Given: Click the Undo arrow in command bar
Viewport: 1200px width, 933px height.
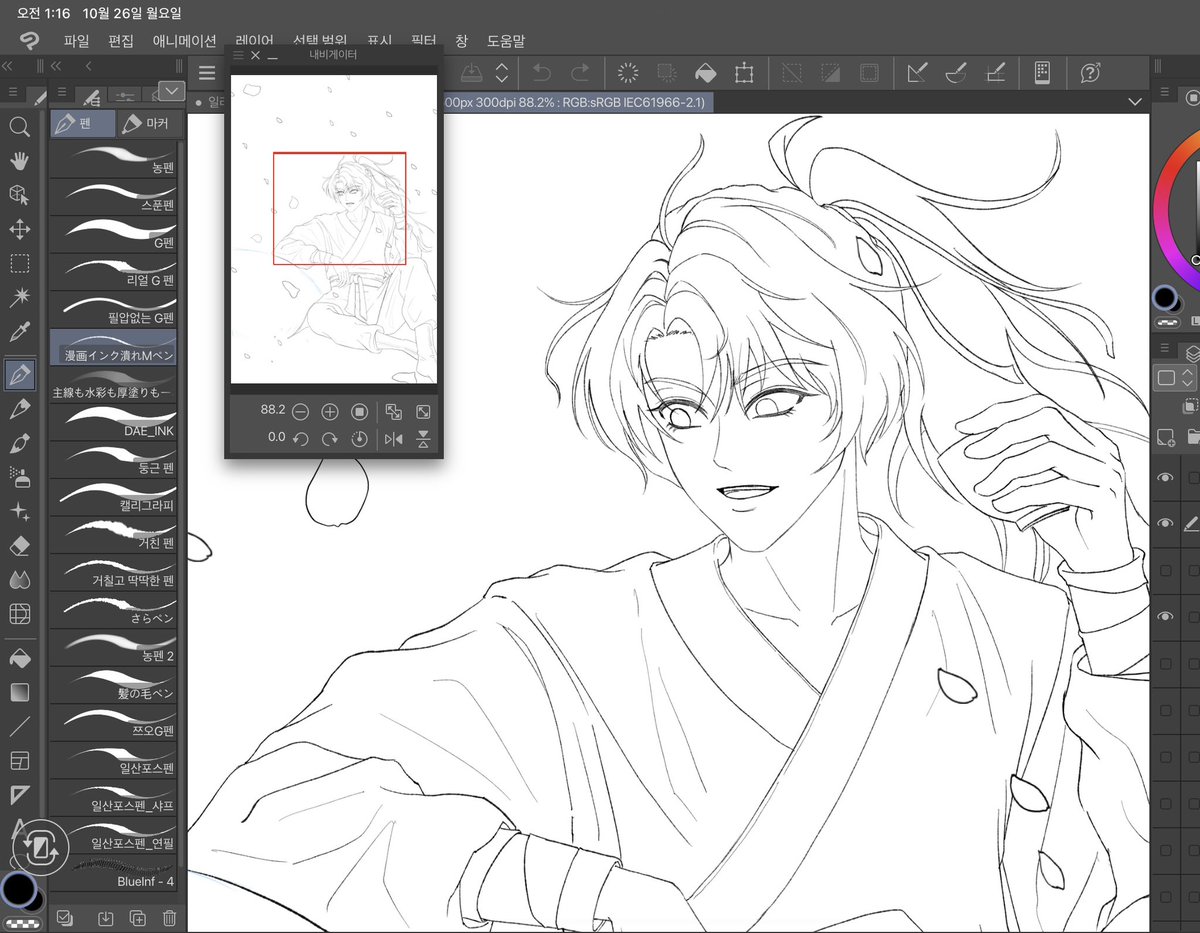Looking at the screenshot, I should [x=541, y=72].
